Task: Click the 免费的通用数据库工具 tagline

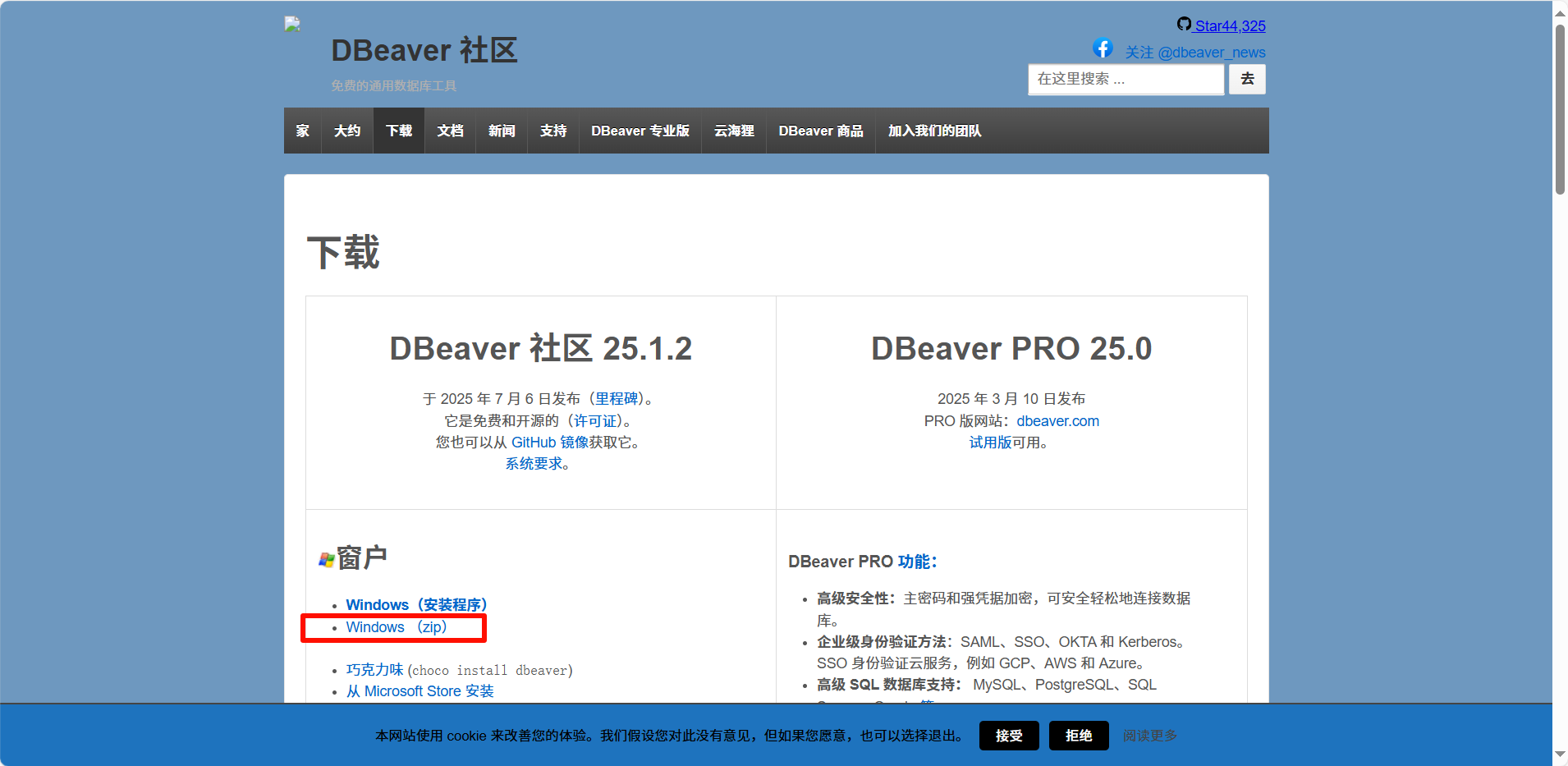Action: (394, 86)
